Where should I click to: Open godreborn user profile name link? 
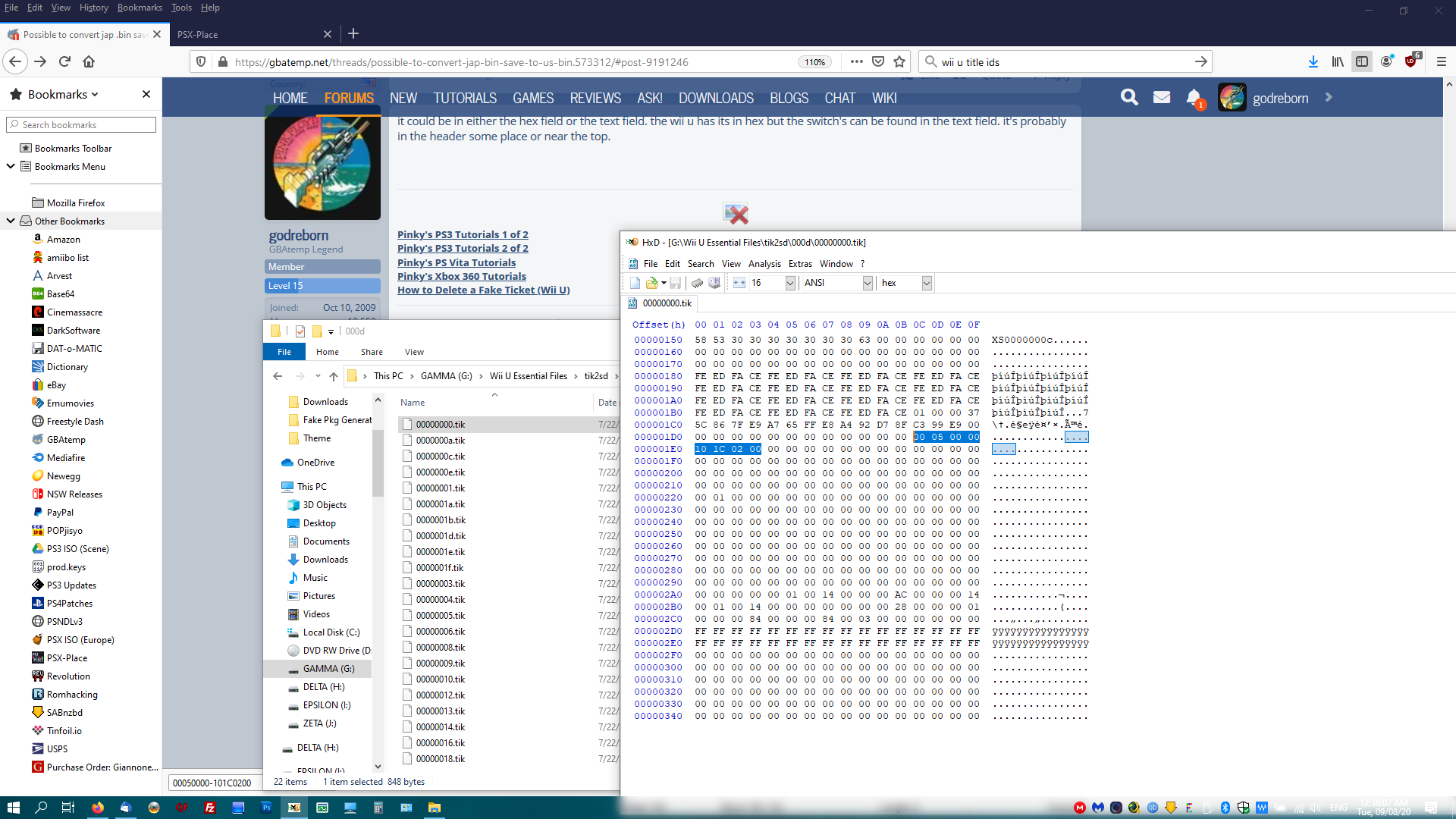(299, 235)
